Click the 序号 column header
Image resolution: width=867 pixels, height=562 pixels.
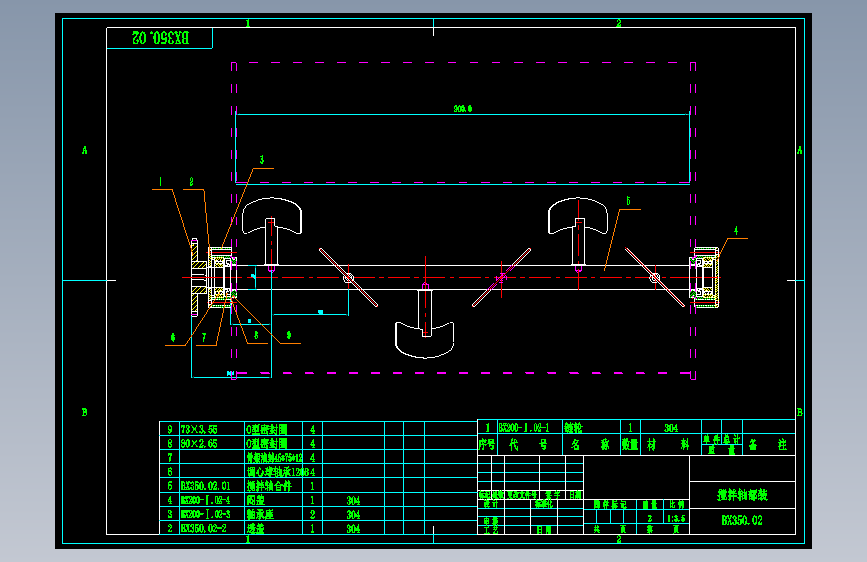click(x=487, y=444)
